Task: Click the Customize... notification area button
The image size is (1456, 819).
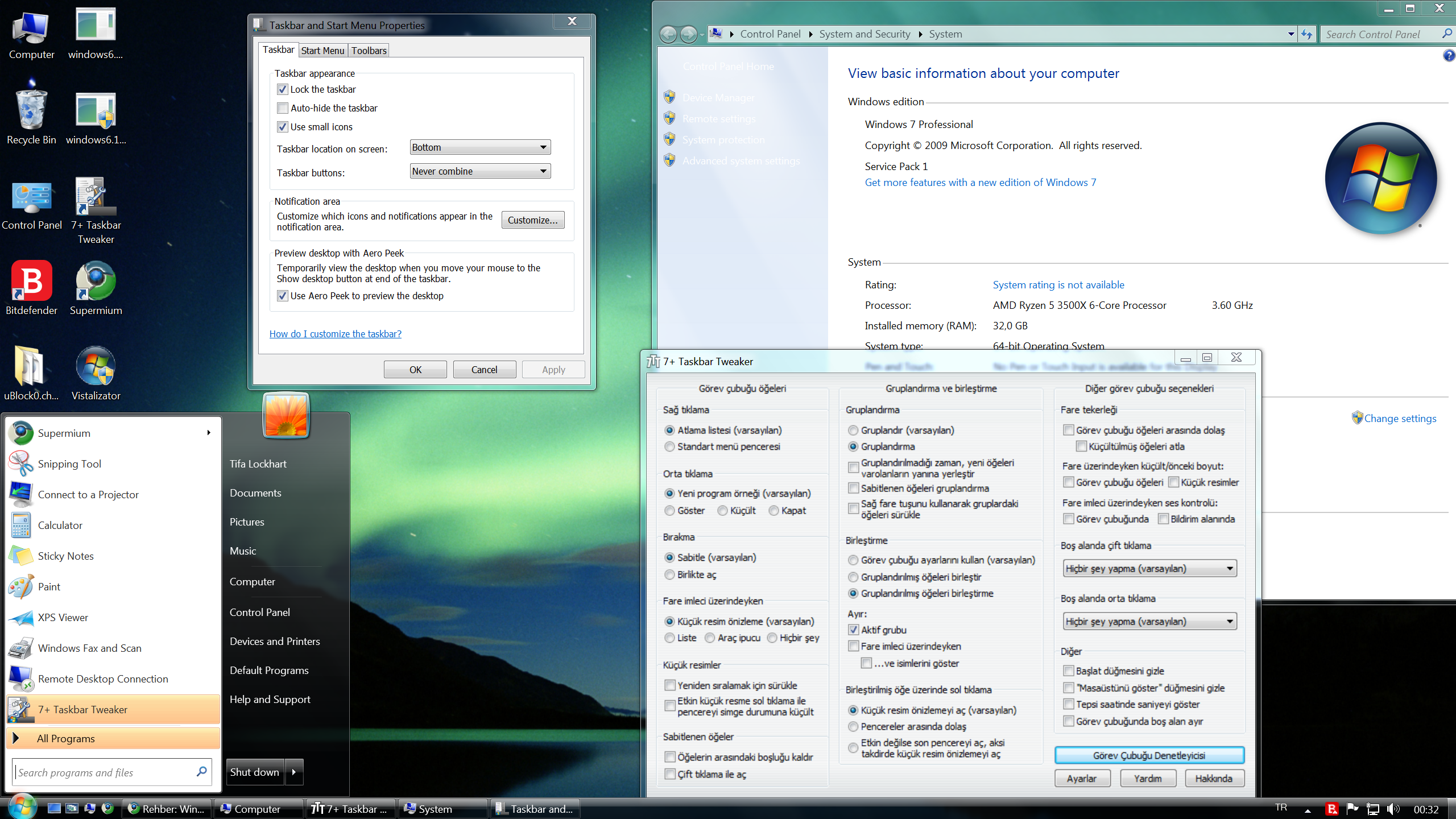Action: [x=533, y=220]
